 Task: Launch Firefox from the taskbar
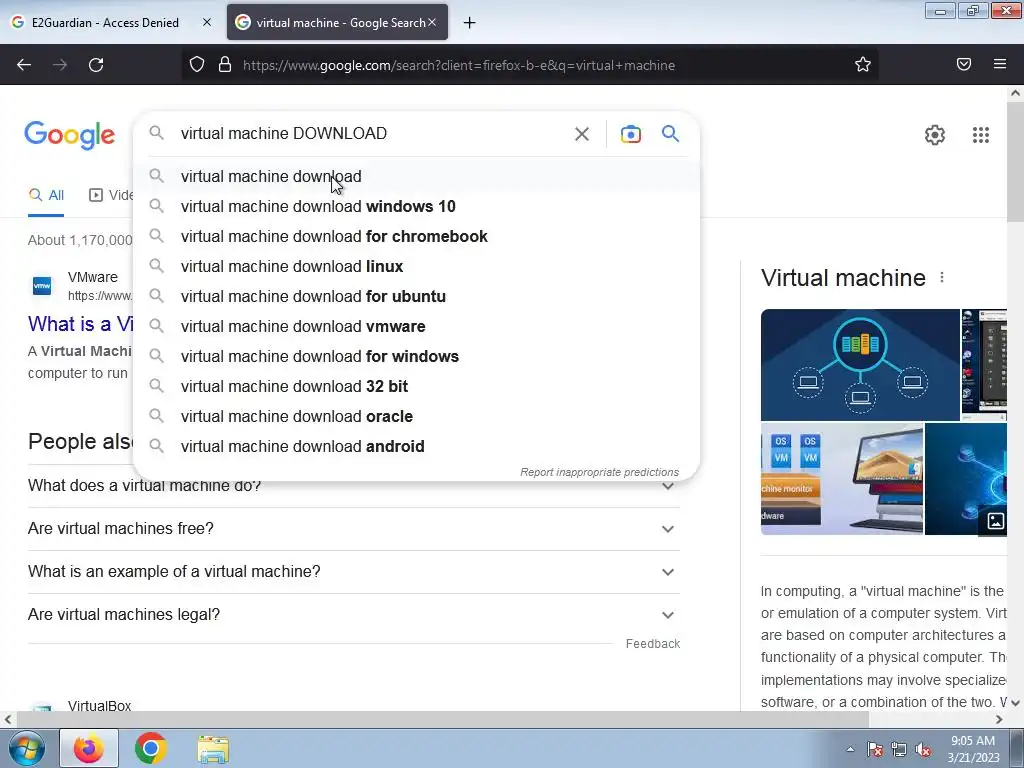tap(89, 748)
